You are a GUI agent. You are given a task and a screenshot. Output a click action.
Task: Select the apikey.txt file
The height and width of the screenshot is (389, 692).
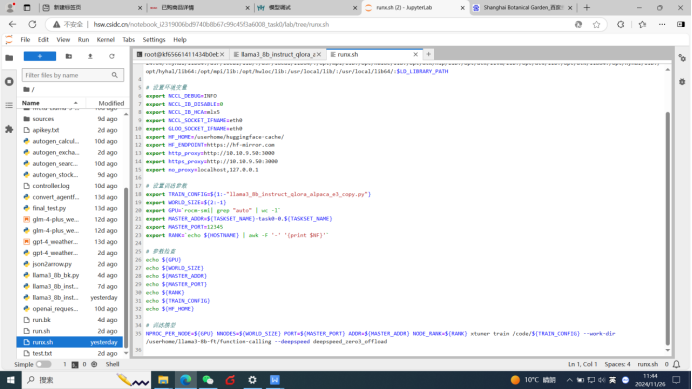[70, 130]
